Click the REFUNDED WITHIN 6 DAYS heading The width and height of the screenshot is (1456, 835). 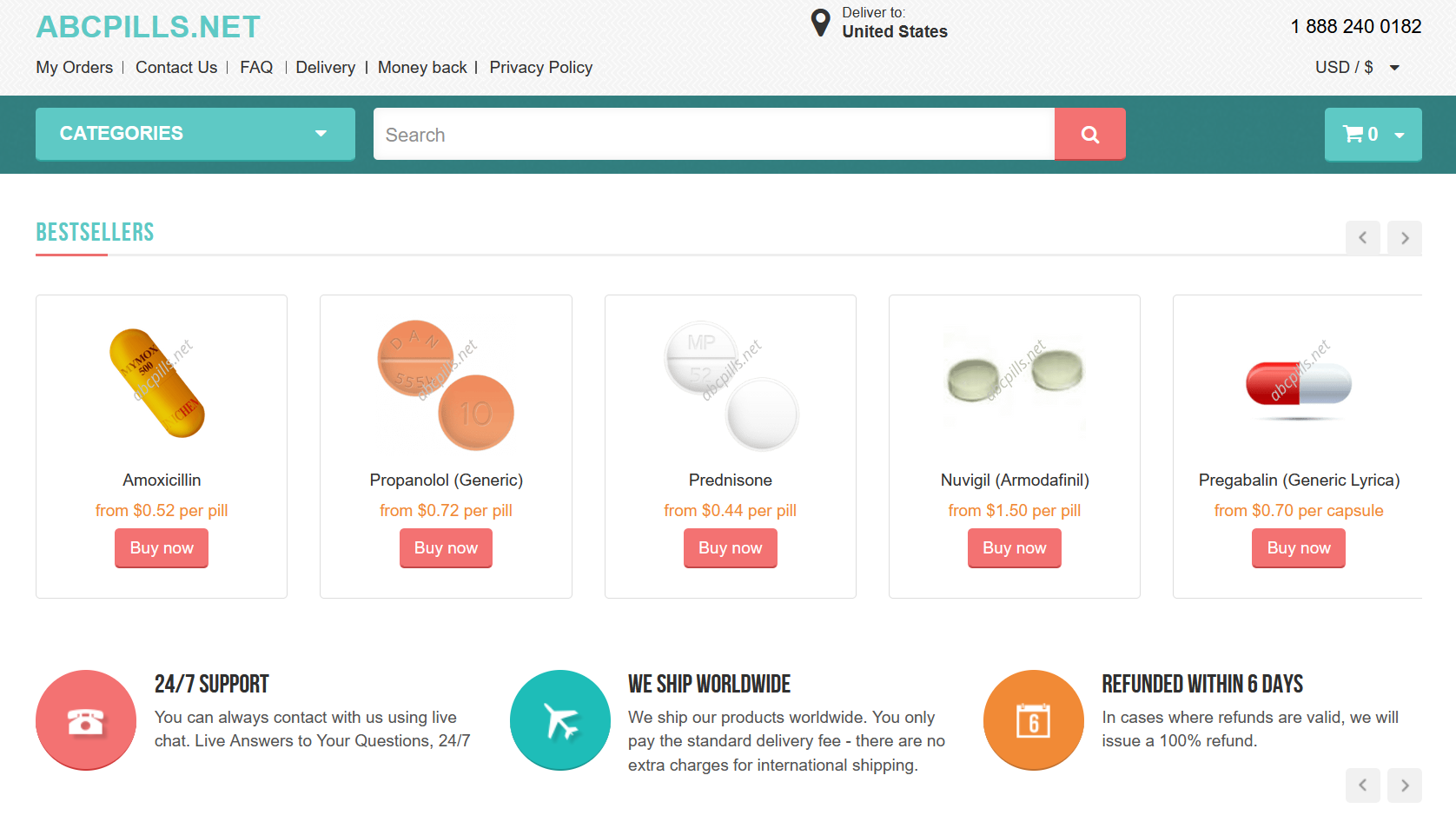pyautogui.click(x=1202, y=684)
